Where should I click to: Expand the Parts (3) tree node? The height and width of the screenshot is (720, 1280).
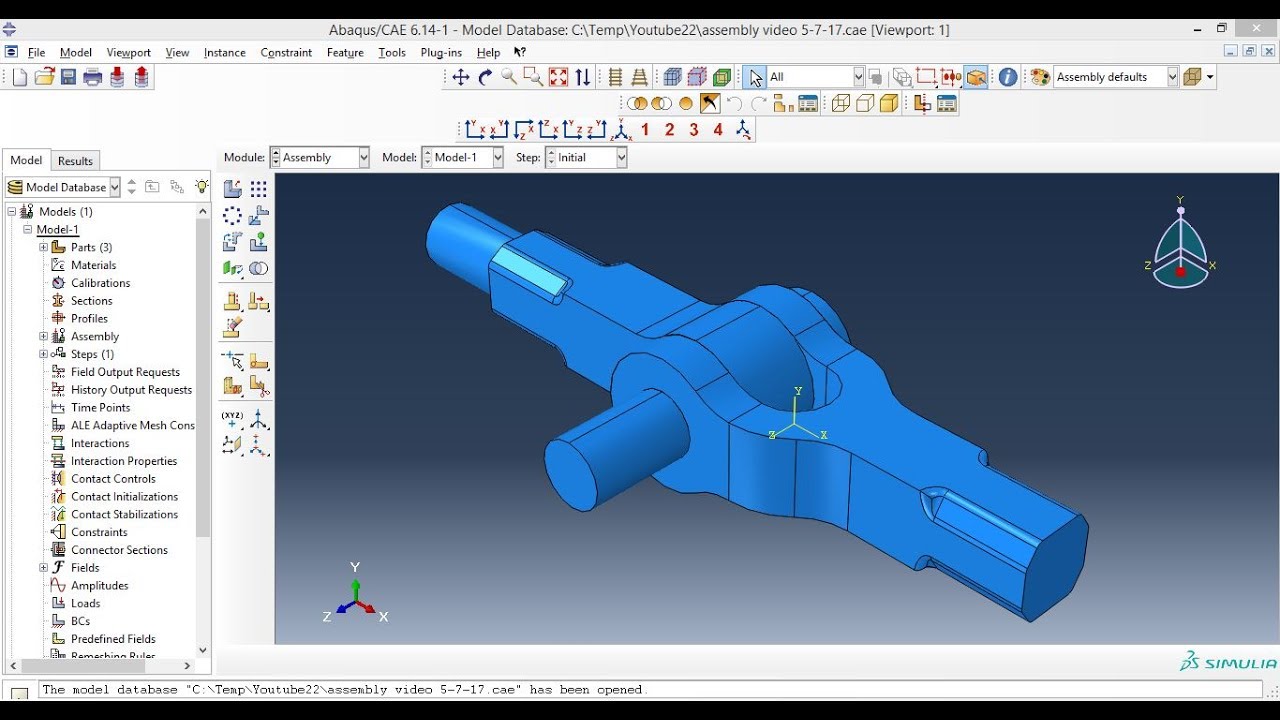tap(44, 247)
